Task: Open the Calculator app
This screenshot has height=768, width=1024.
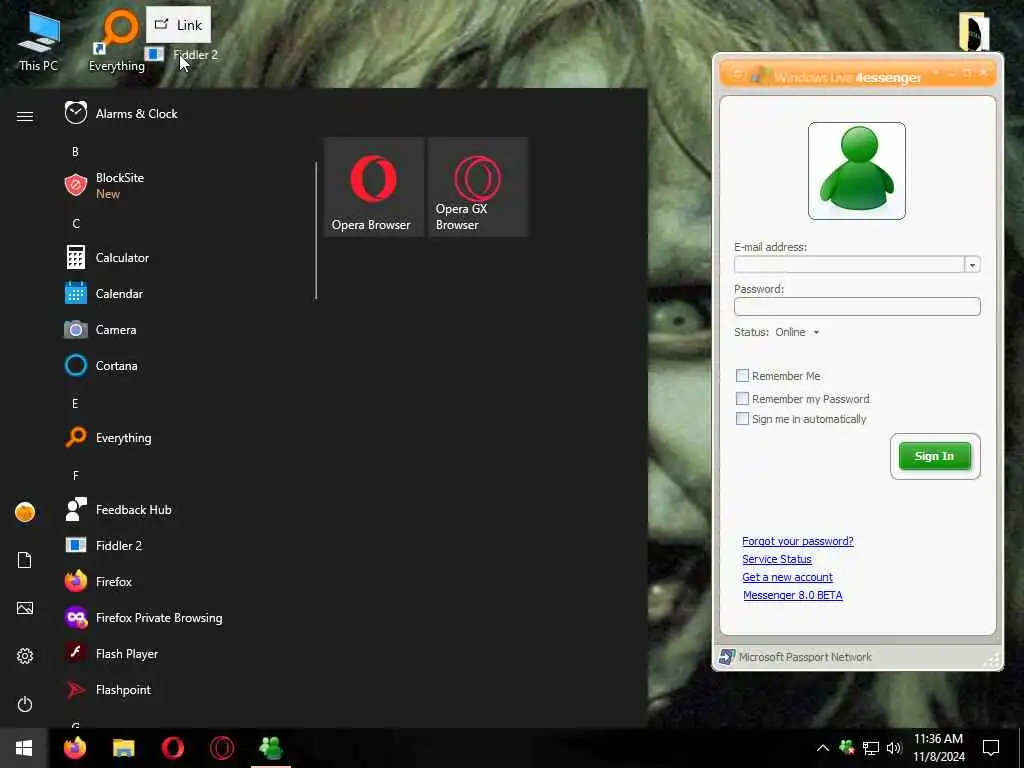Action: (107, 257)
